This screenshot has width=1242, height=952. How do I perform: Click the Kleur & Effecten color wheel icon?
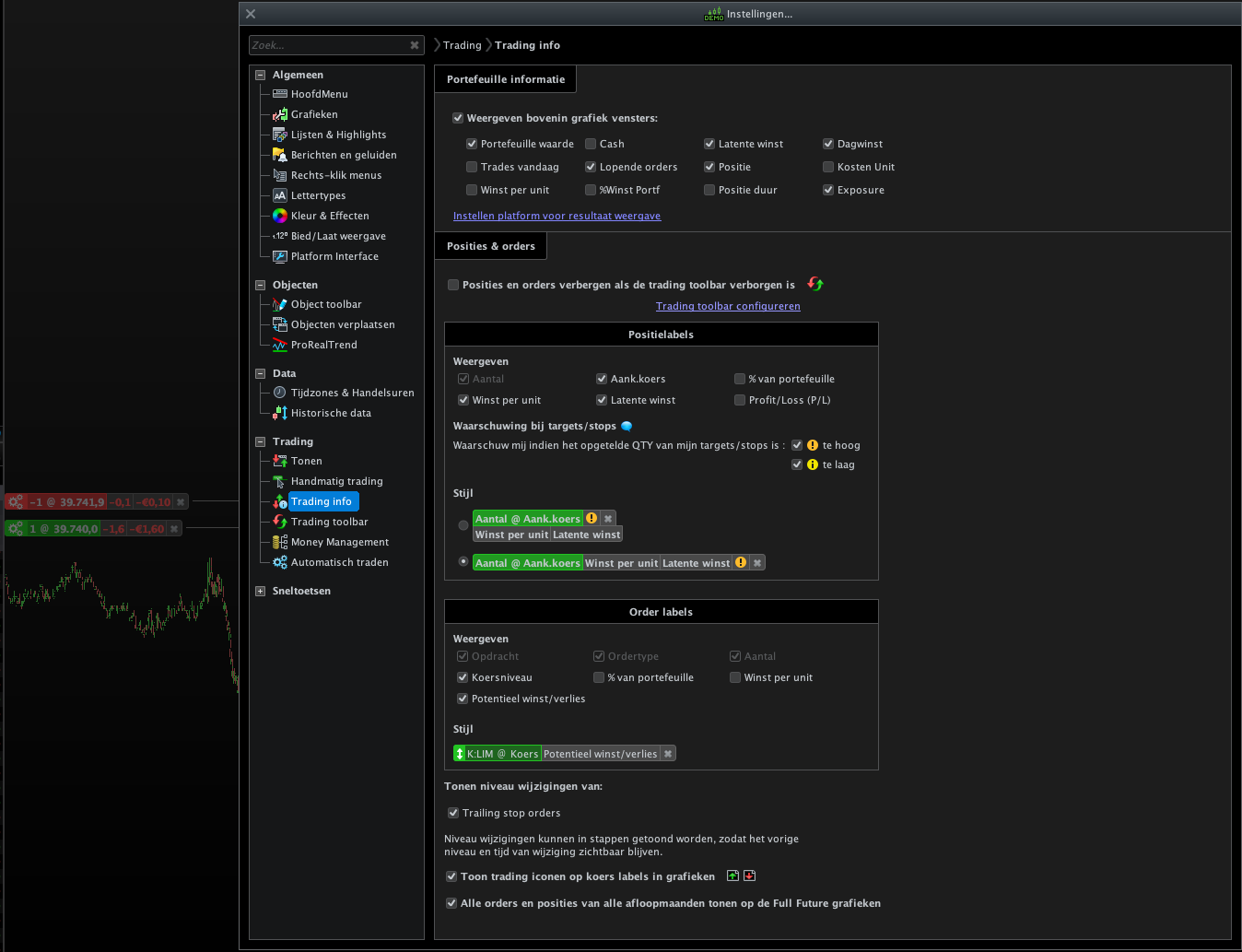(x=280, y=216)
